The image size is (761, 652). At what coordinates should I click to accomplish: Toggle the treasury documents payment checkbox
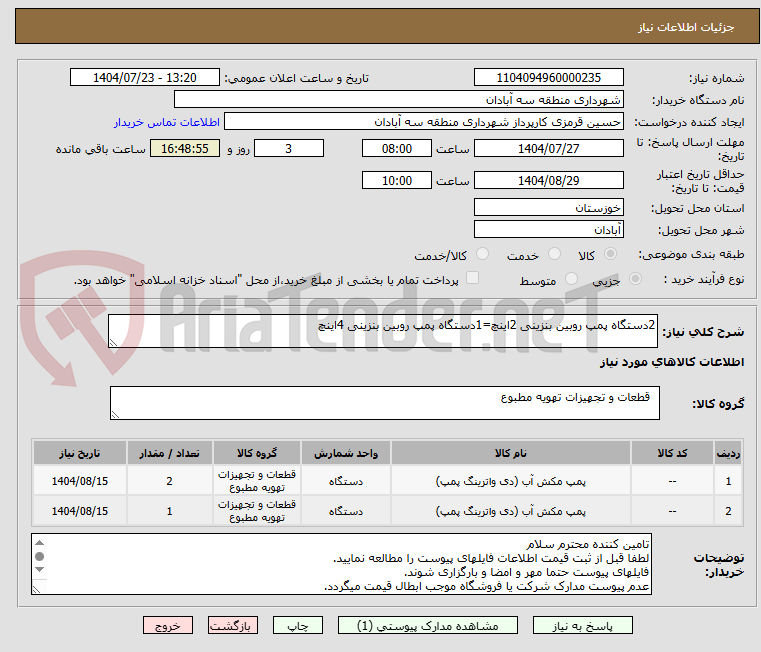tap(473, 279)
